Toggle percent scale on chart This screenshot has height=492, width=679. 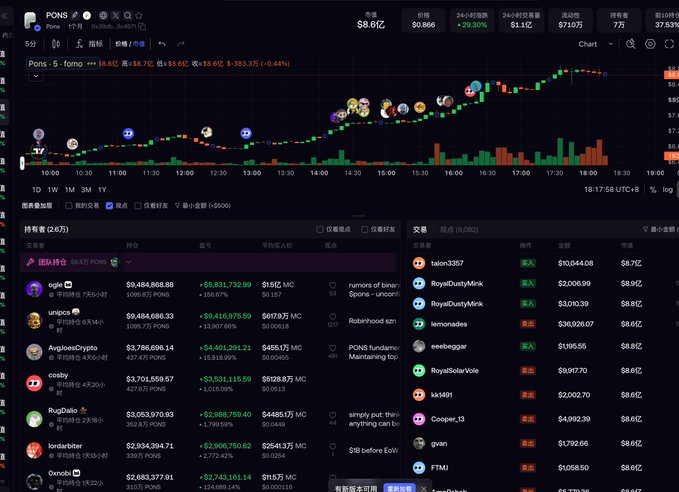click(653, 190)
